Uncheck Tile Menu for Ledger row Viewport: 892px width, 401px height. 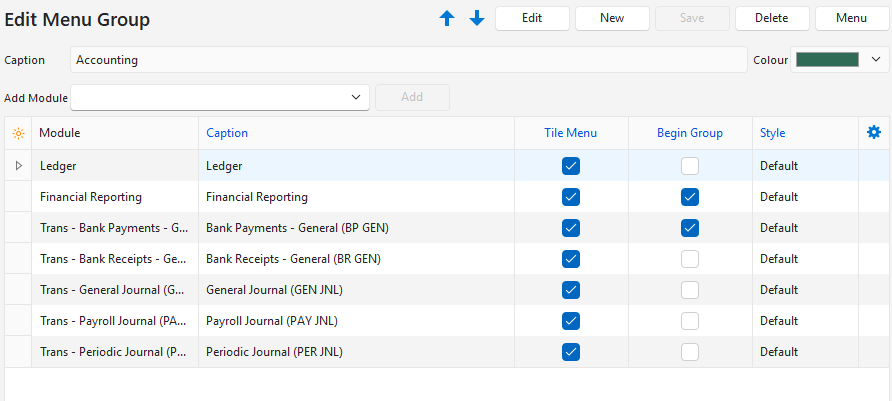pos(571,166)
